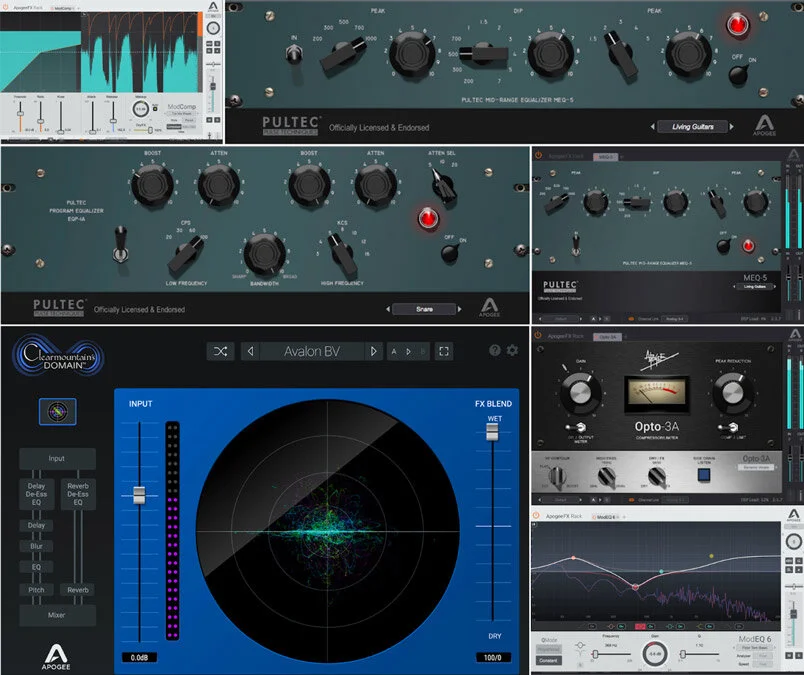The image size is (804, 675).
Task: Flip the GR/OUTPUT METER toggle on Opto-3A
Action: pyautogui.click(x=577, y=427)
